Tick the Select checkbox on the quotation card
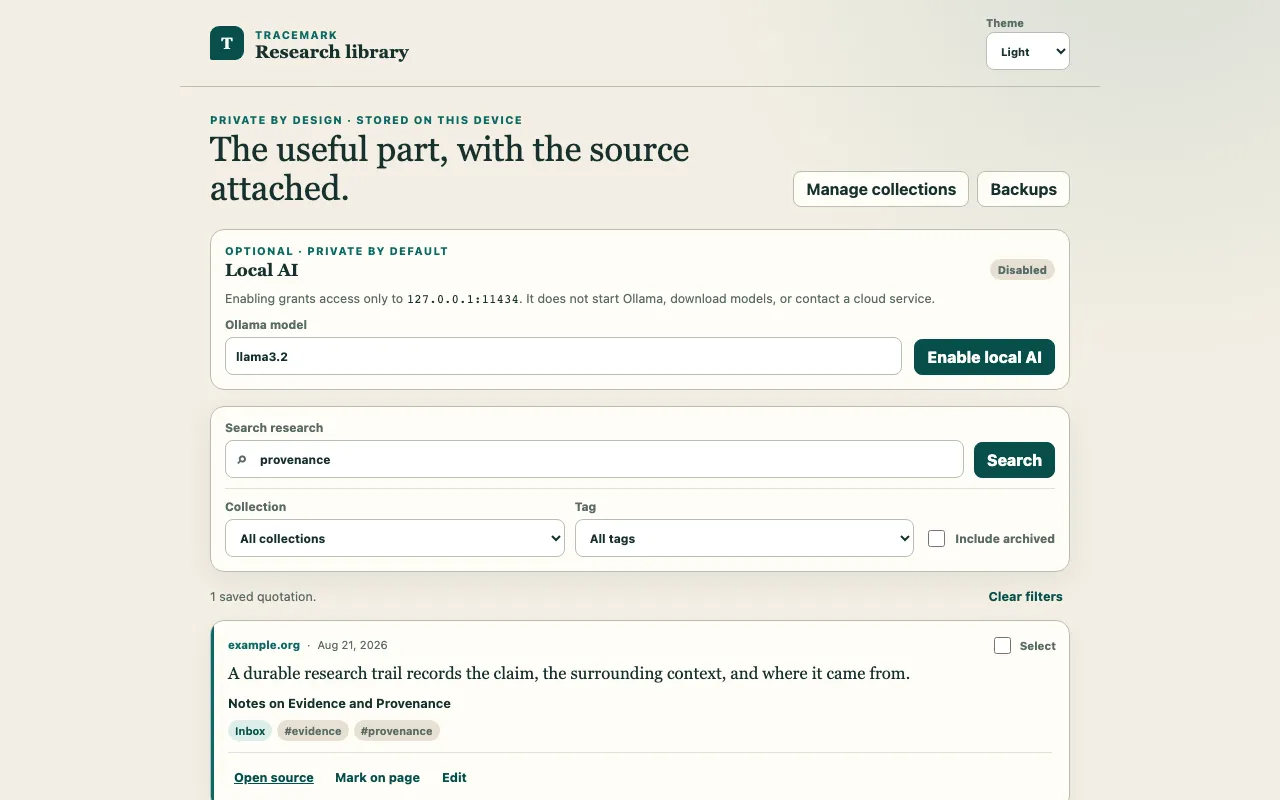The height and width of the screenshot is (800, 1280). click(x=1002, y=646)
